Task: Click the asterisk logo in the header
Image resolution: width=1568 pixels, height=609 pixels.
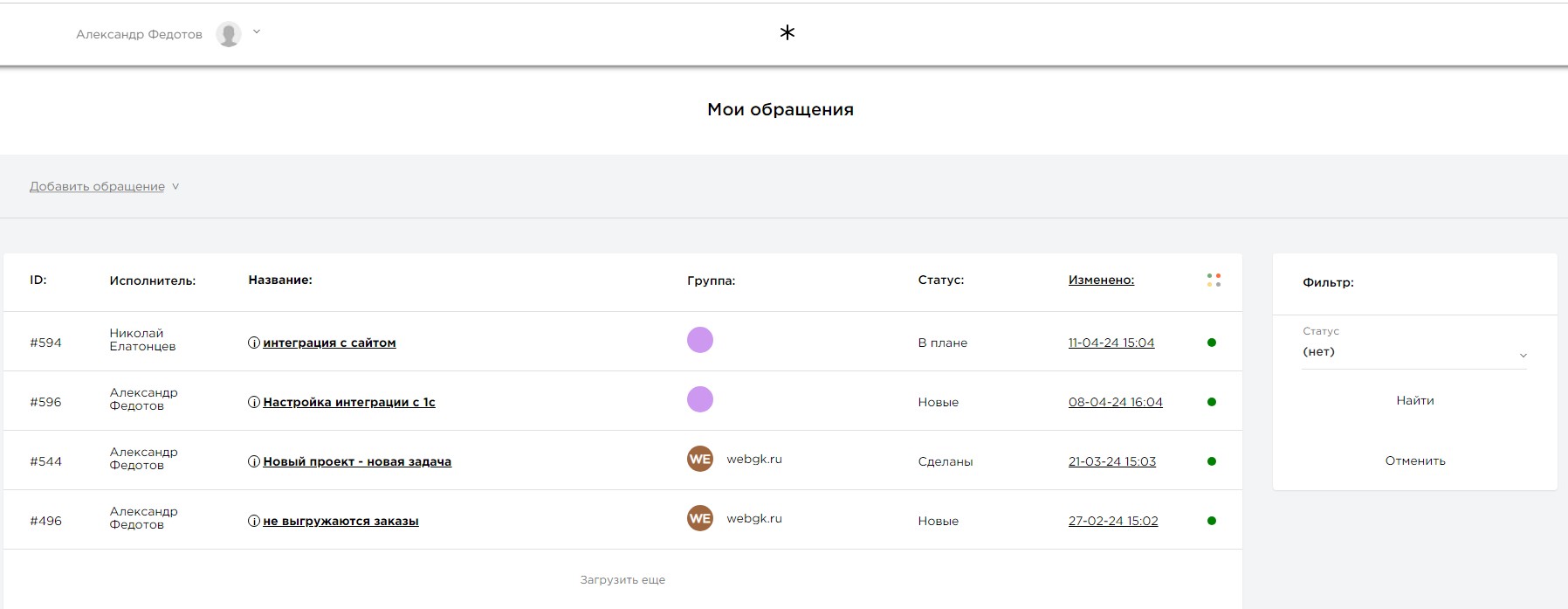Action: tap(787, 33)
